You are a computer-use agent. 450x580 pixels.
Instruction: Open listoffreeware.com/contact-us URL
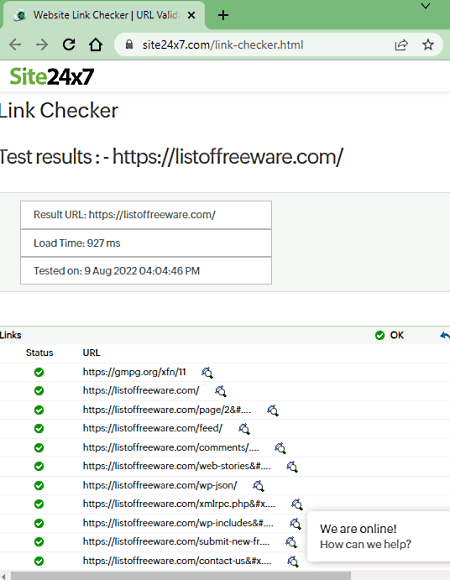pyautogui.click(x=177, y=561)
